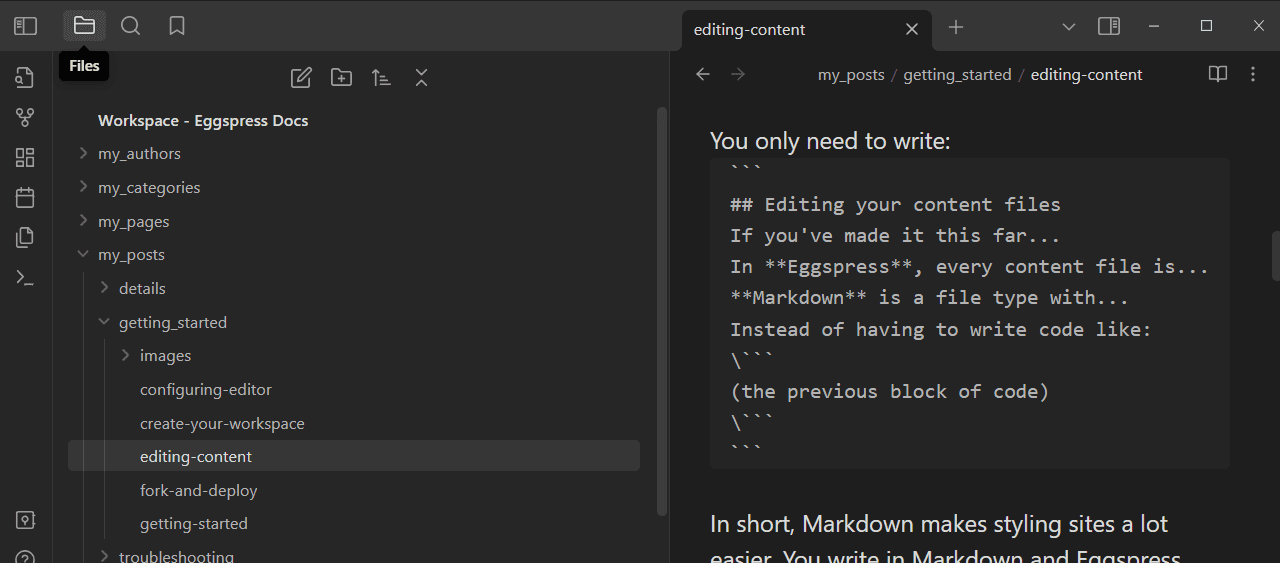Create a new note
1280x563 pixels.
coord(301,77)
